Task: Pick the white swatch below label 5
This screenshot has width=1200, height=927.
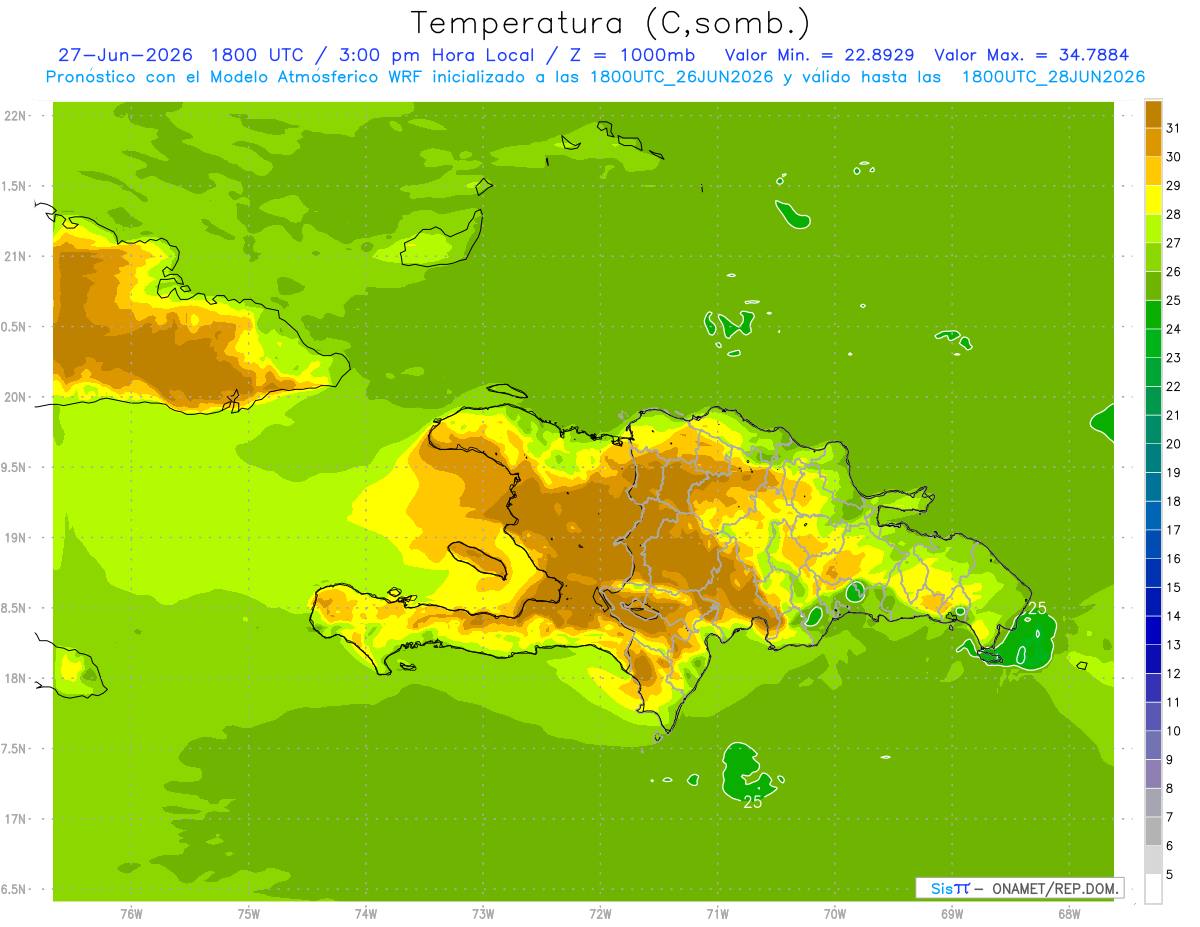Action: point(1153,889)
